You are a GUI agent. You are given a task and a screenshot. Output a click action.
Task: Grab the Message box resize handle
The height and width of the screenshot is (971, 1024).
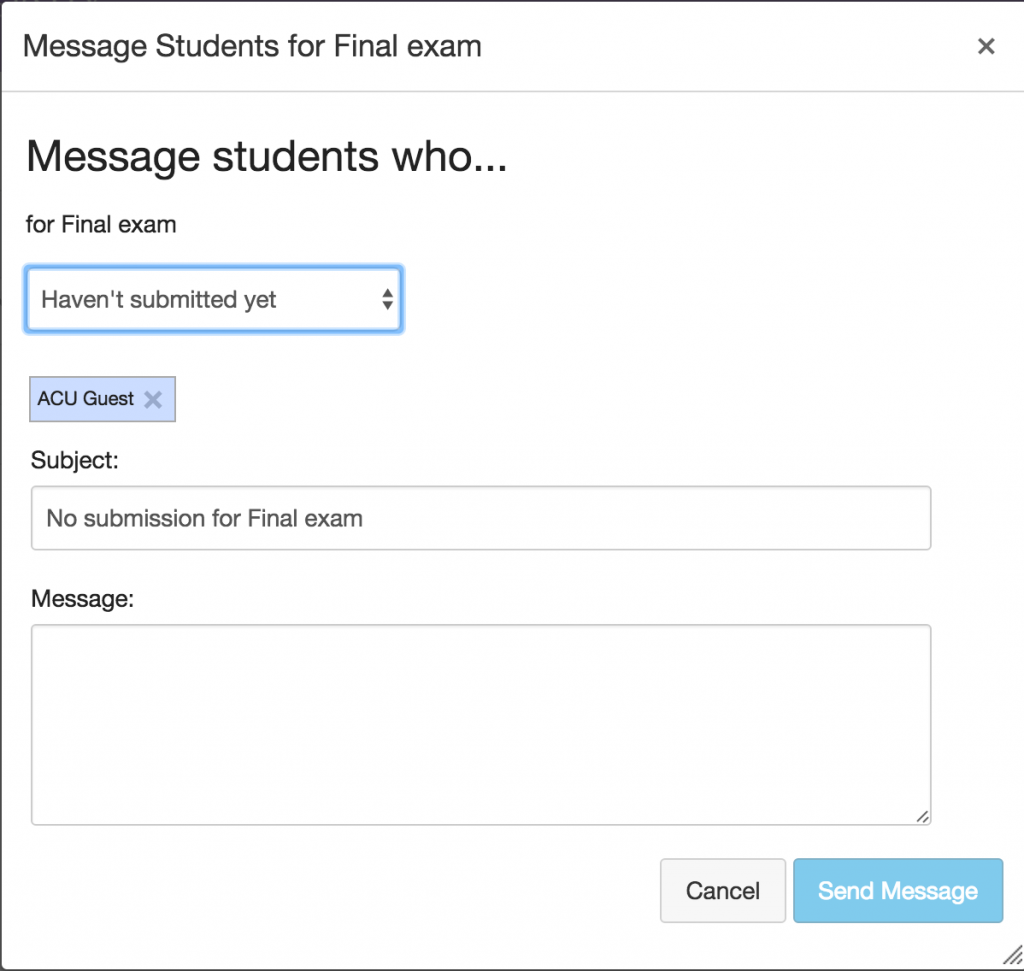(922, 816)
